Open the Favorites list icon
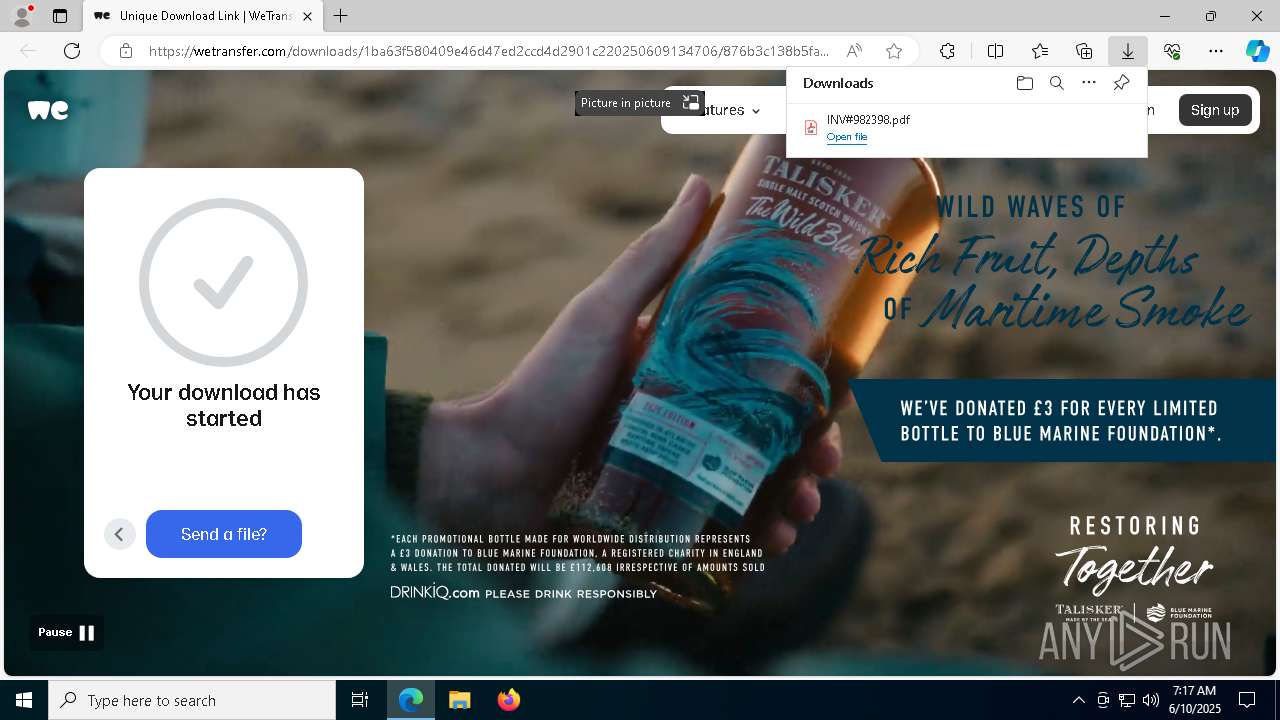Screen dimensions: 1280x720 [x=1040, y=51]
